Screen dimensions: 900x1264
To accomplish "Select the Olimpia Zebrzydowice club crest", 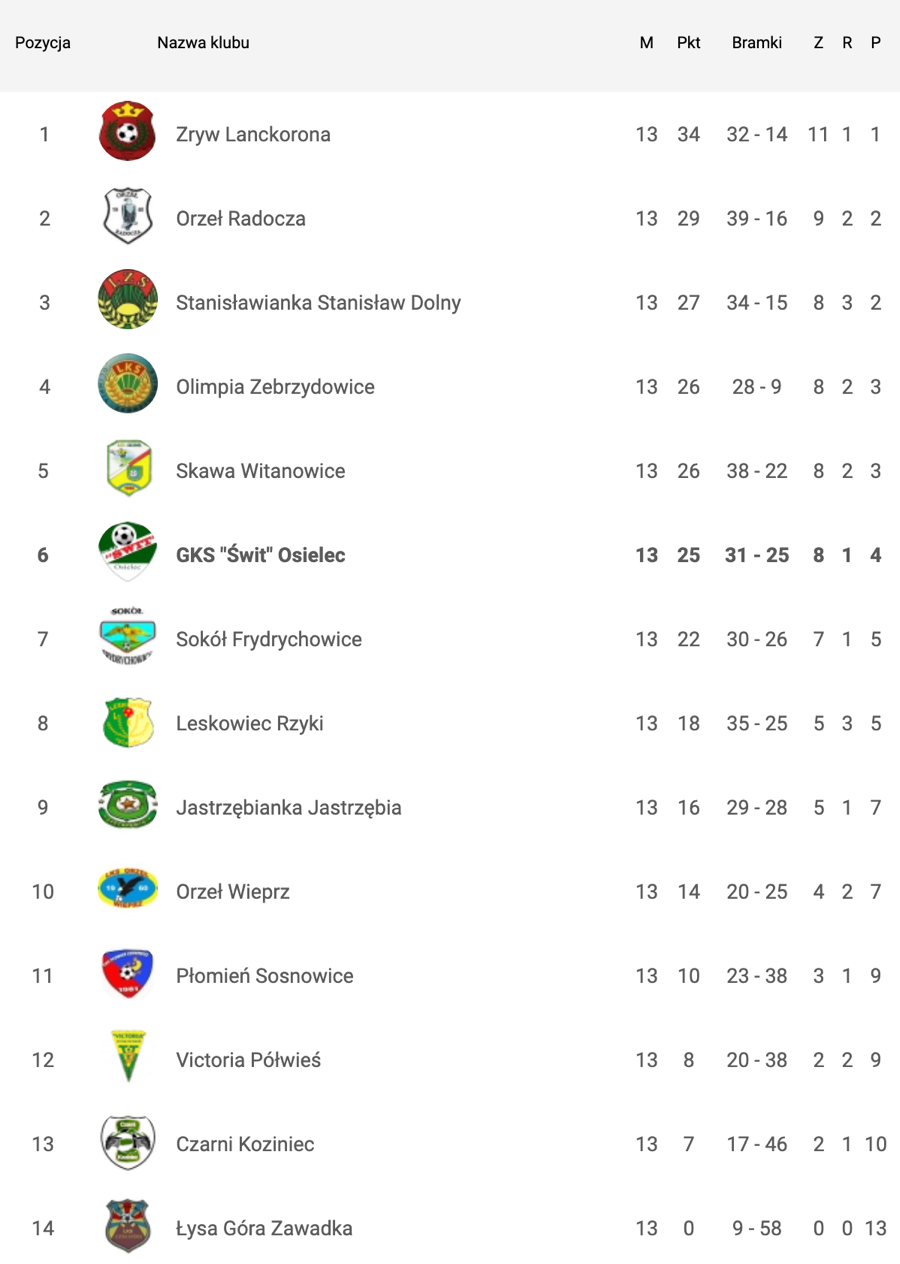I will (128, 385).
